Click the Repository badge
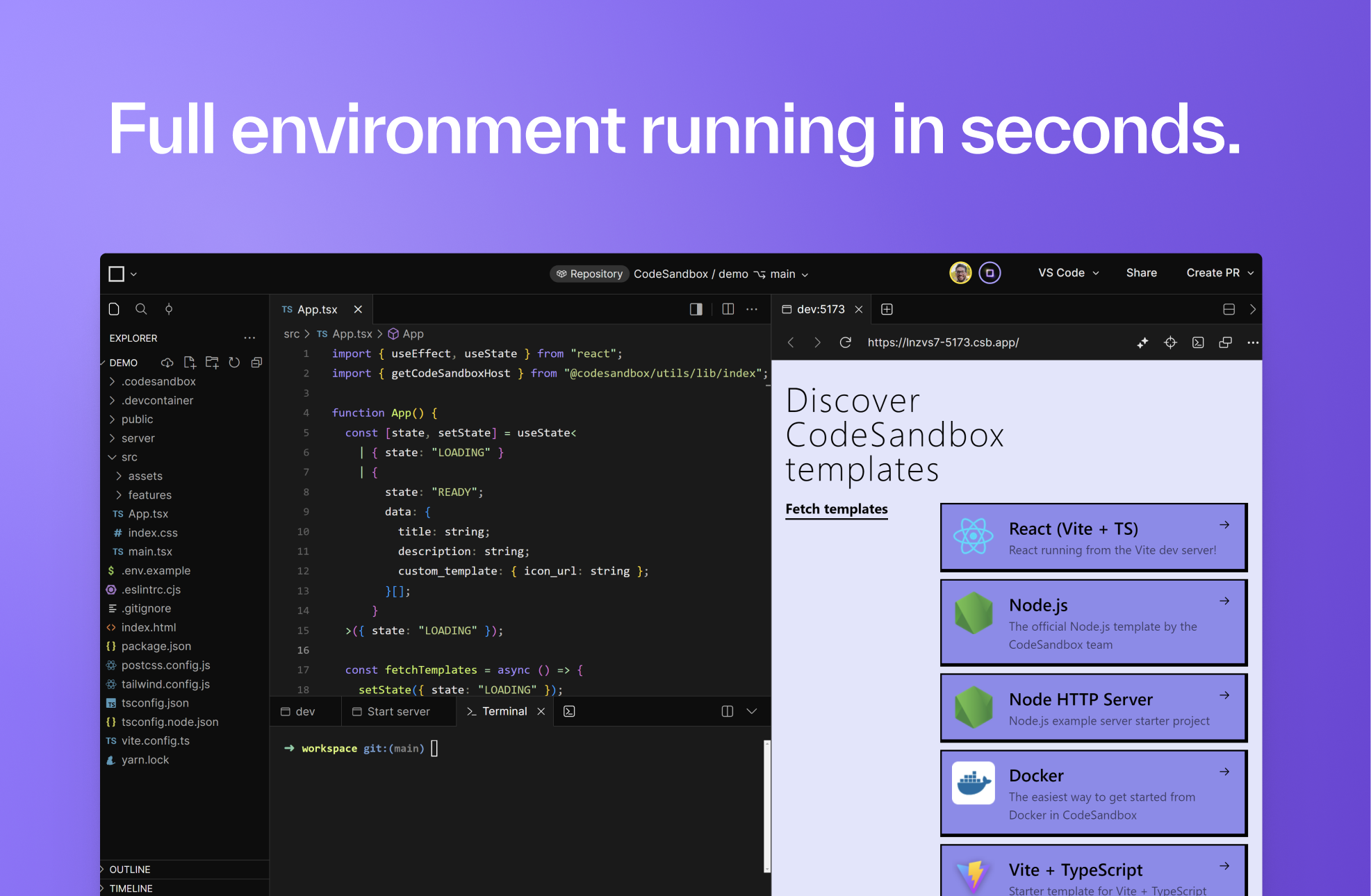 point(590,274)
